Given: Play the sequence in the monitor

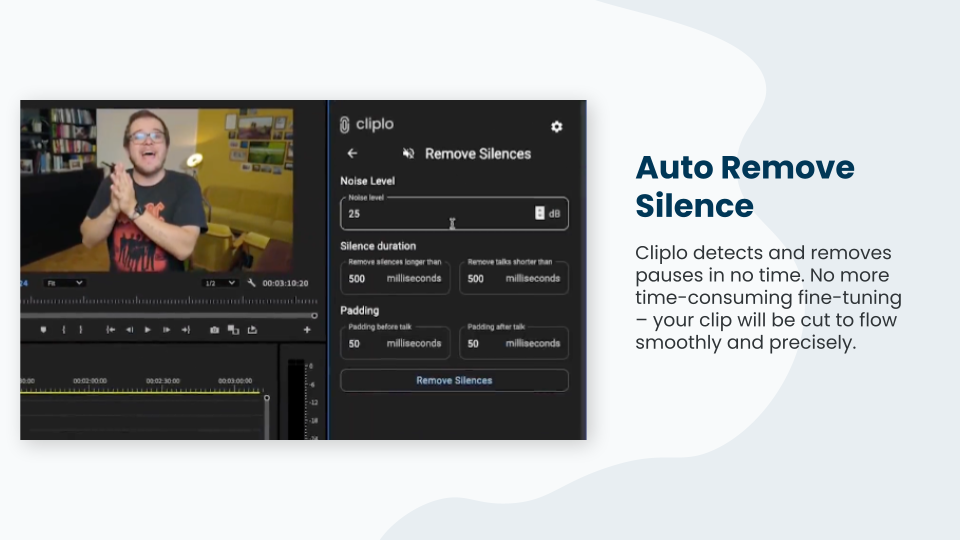Looking at the screenshot, I should 148,330.
